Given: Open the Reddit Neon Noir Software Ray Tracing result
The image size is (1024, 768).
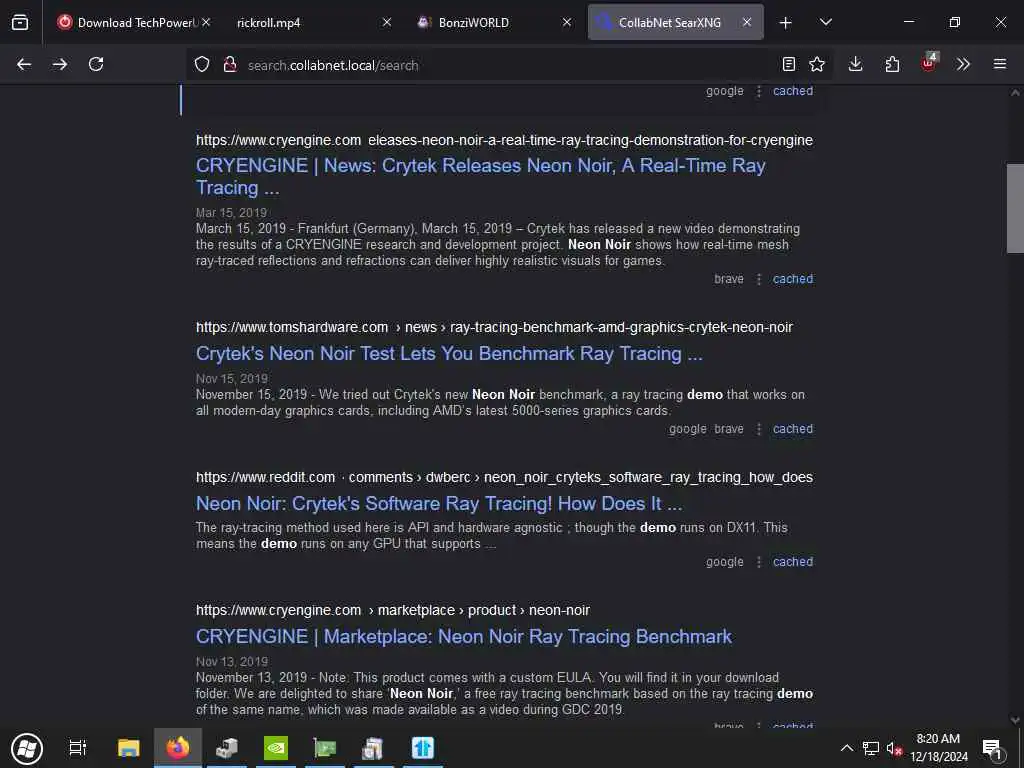Looking at the screenshot, I should (x=439, y=504).
